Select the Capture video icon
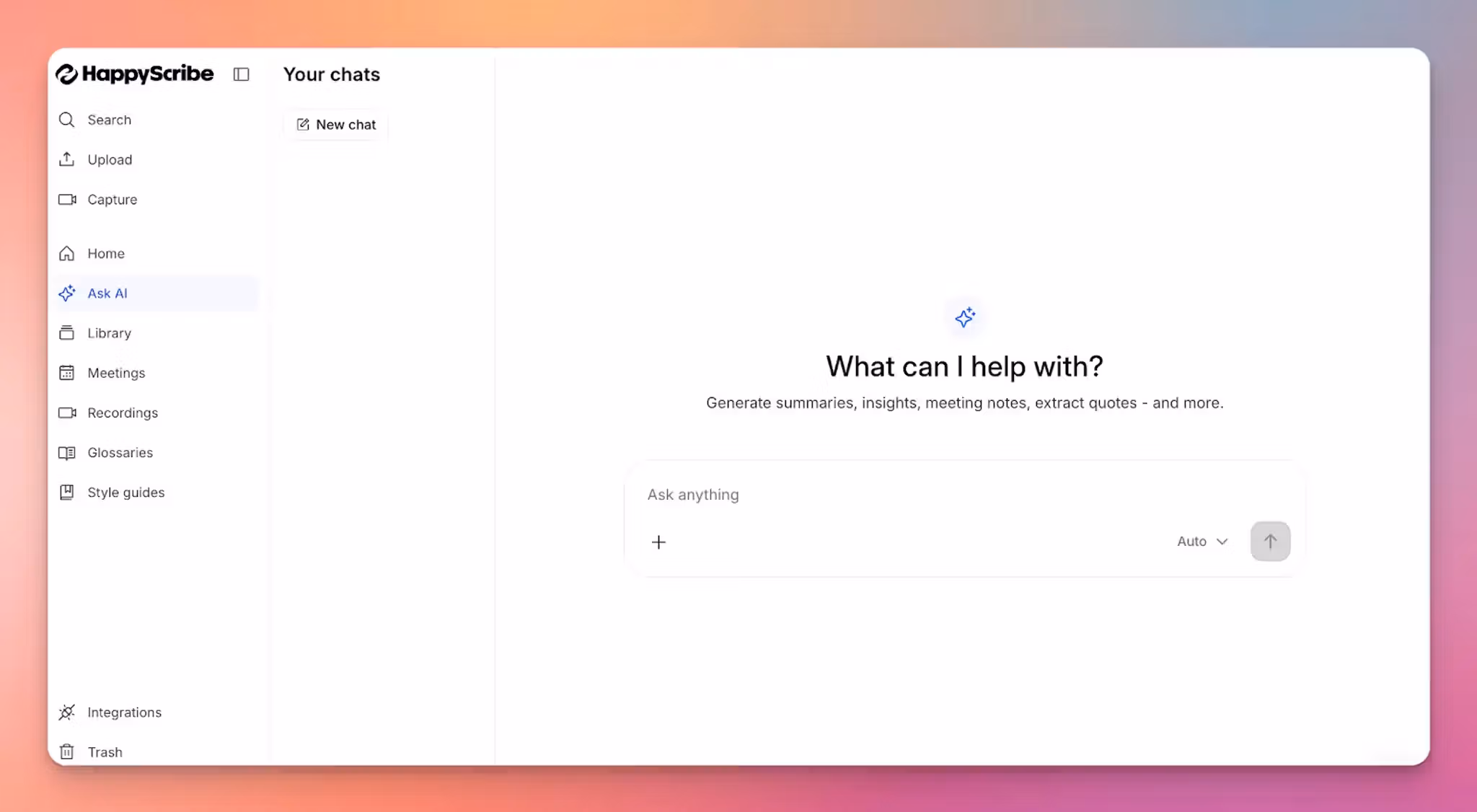The width and height of the screenshot is (1477, 812). (66, 200)
